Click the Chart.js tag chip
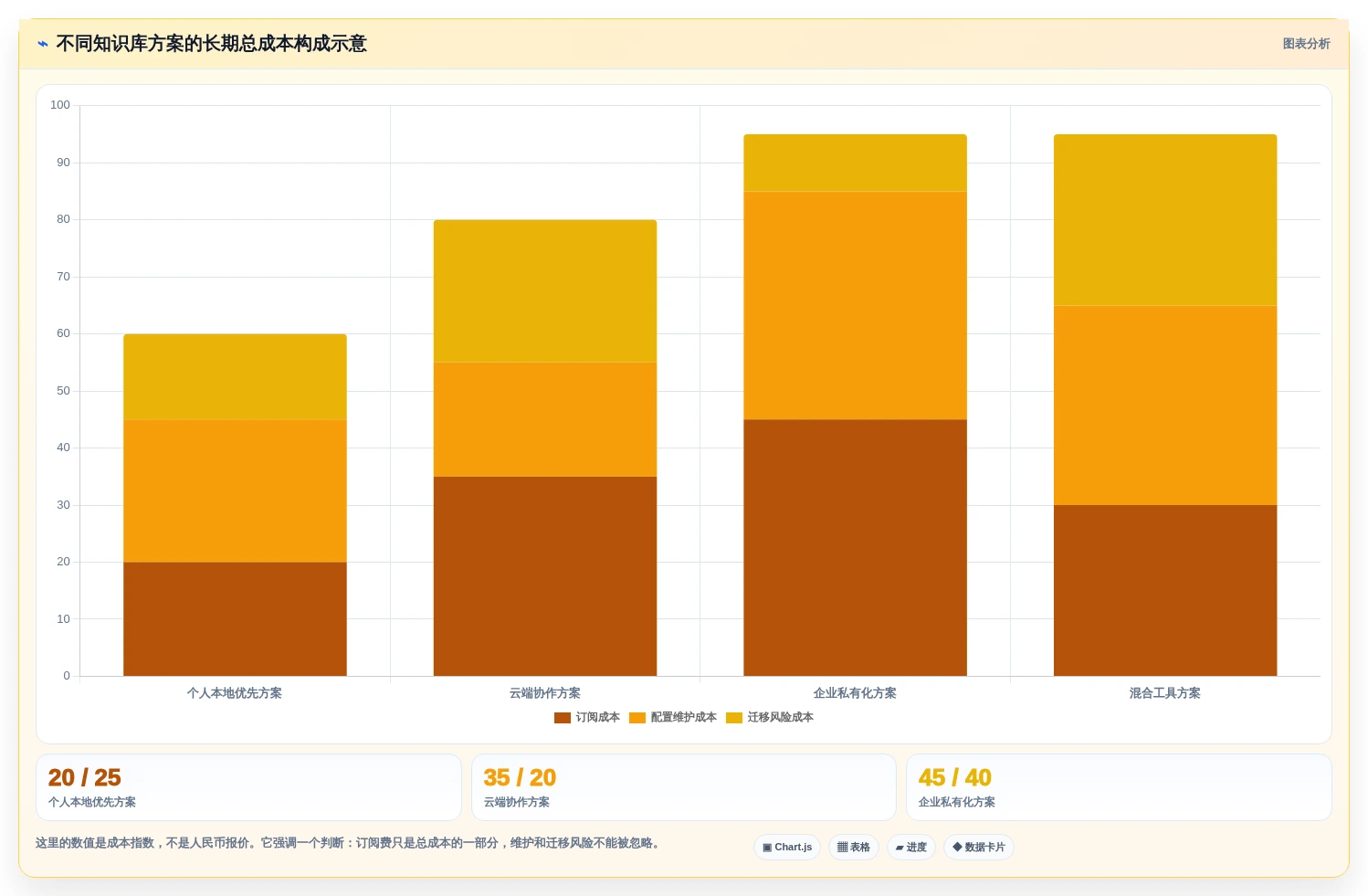The height and width of the screenshot is (896, 1368). point(787,848)
